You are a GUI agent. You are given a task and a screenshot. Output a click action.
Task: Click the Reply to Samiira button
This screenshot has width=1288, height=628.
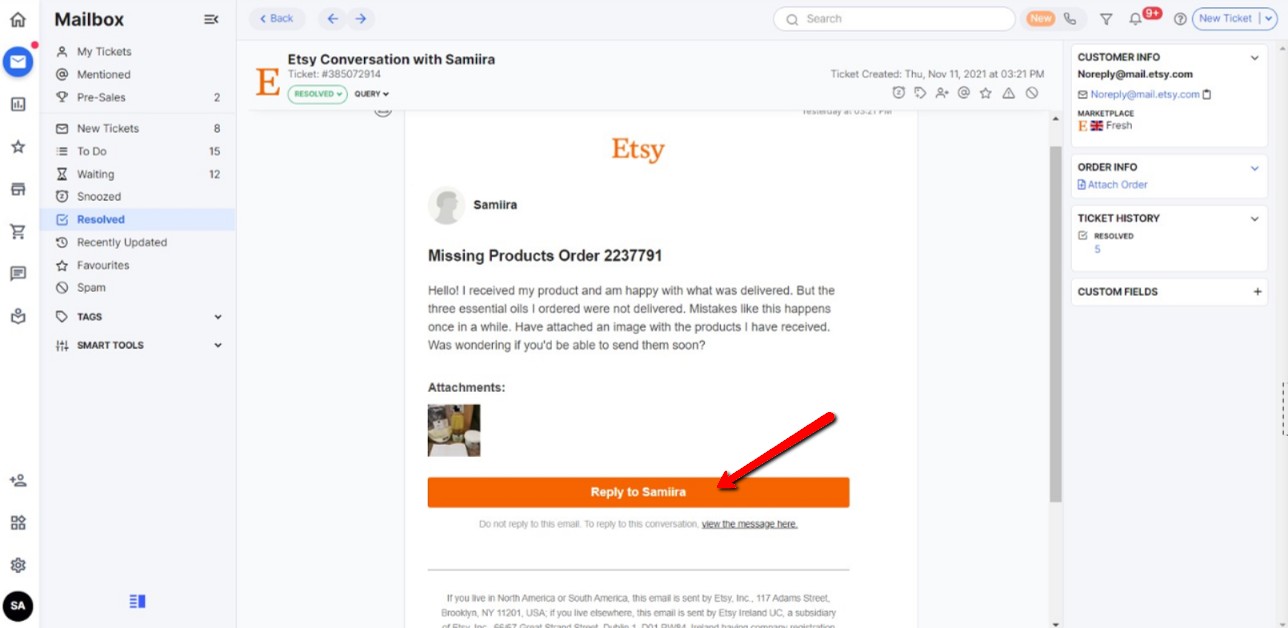(x=638, y=492)
